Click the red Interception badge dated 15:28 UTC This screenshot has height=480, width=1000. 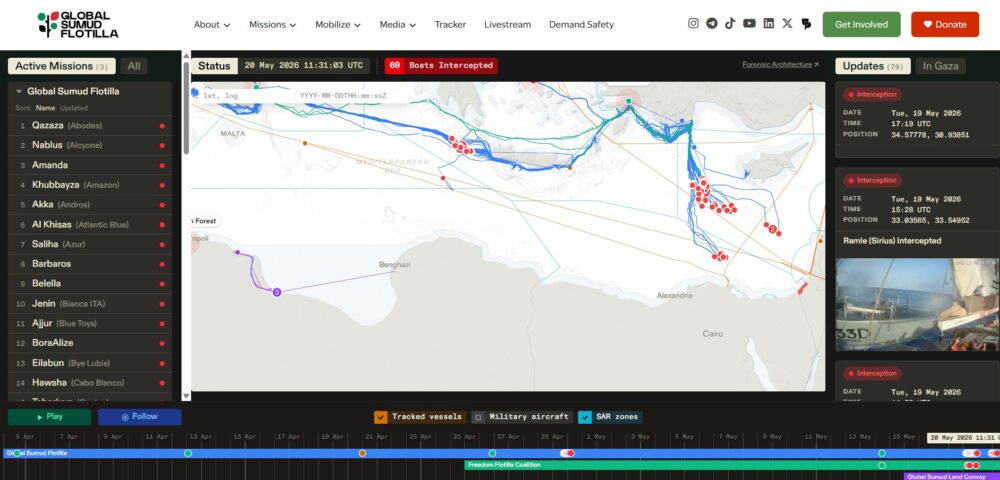[872, 180]
